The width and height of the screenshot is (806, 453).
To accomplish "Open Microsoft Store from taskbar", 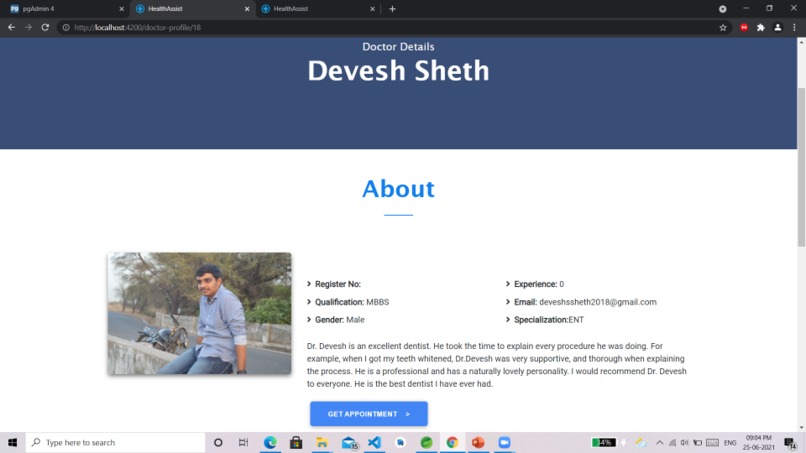I will pyautogui.click(x=296, y=442).
